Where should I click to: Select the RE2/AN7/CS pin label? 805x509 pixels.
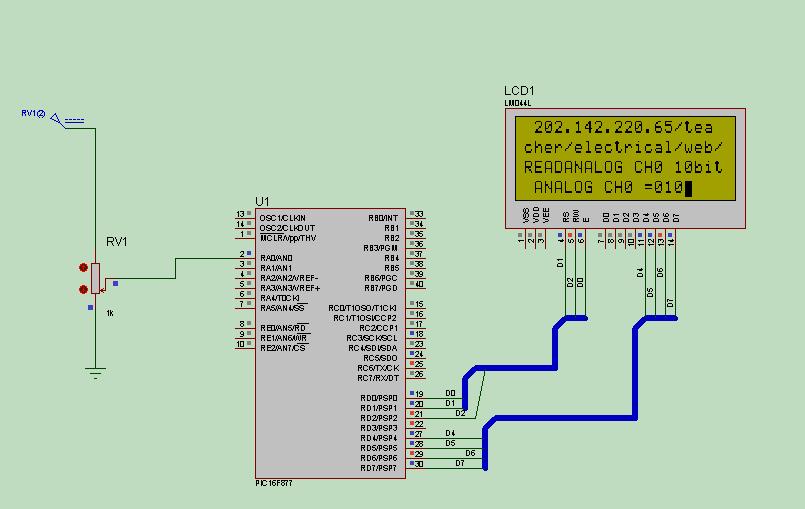coord(282,348)
